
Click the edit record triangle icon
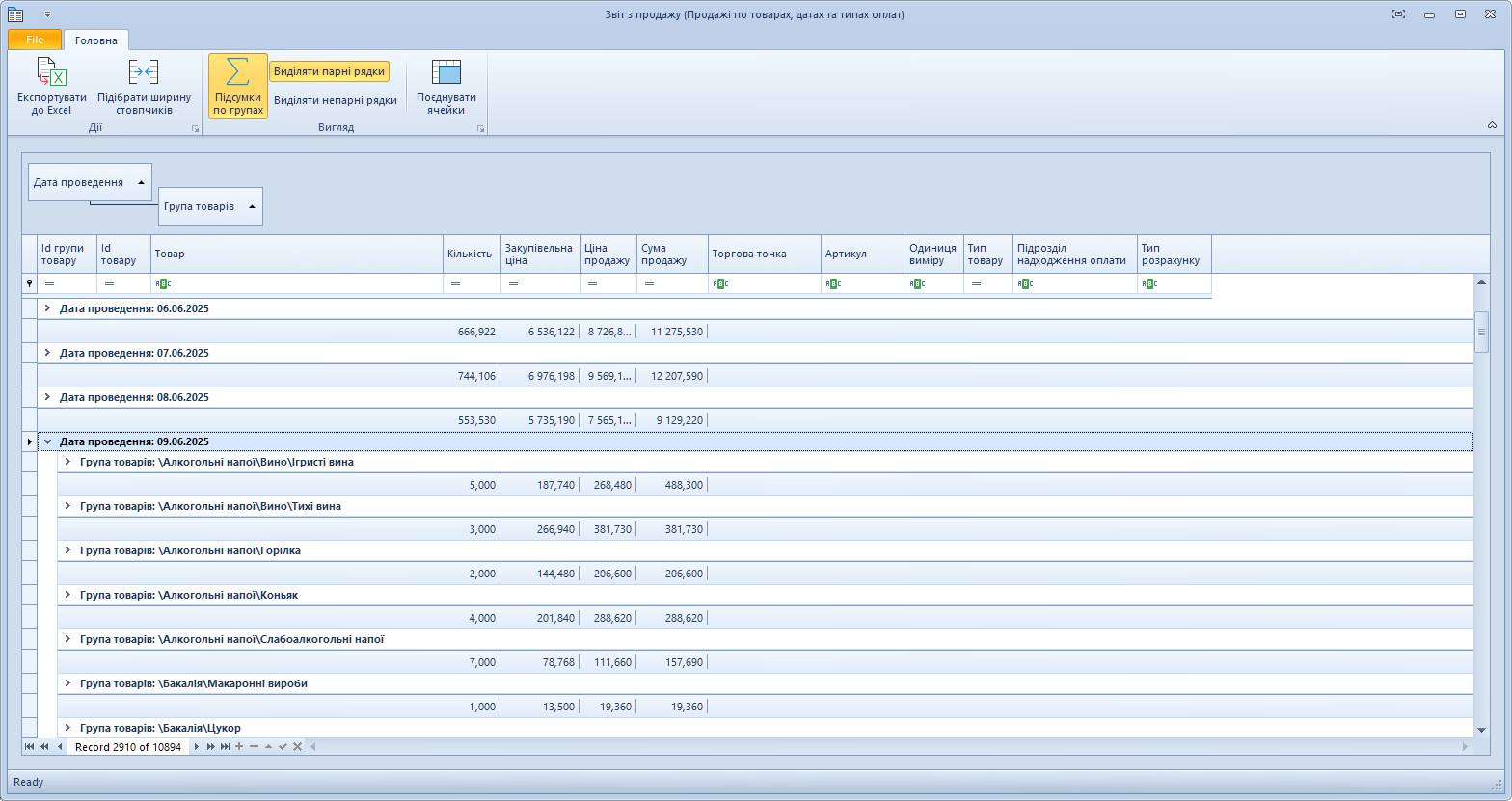pos(268,747)
